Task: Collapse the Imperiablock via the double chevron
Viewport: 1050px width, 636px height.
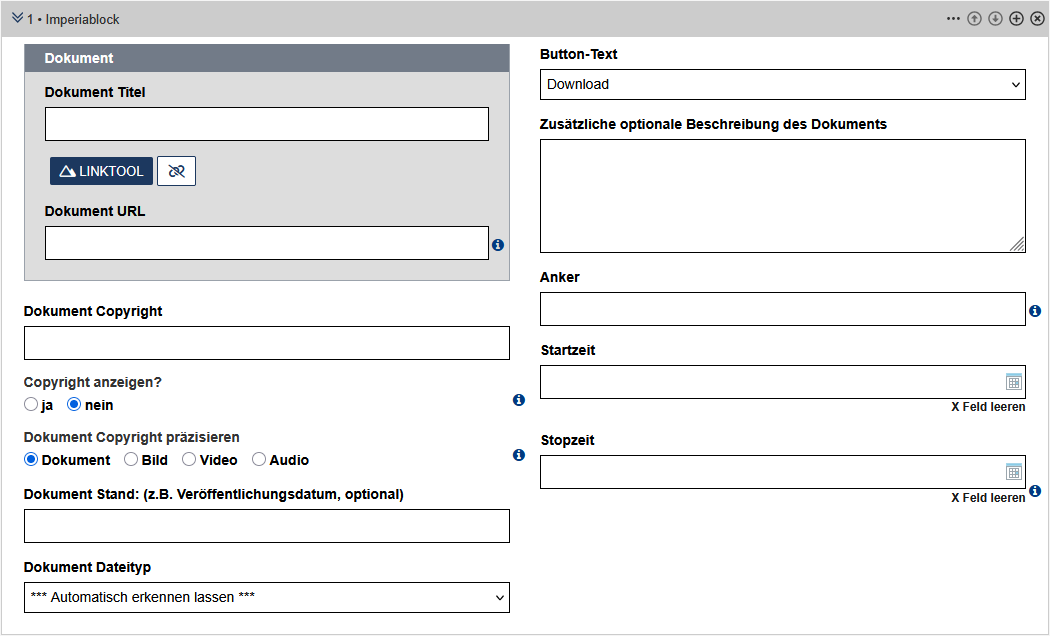Action: (15, 17)
